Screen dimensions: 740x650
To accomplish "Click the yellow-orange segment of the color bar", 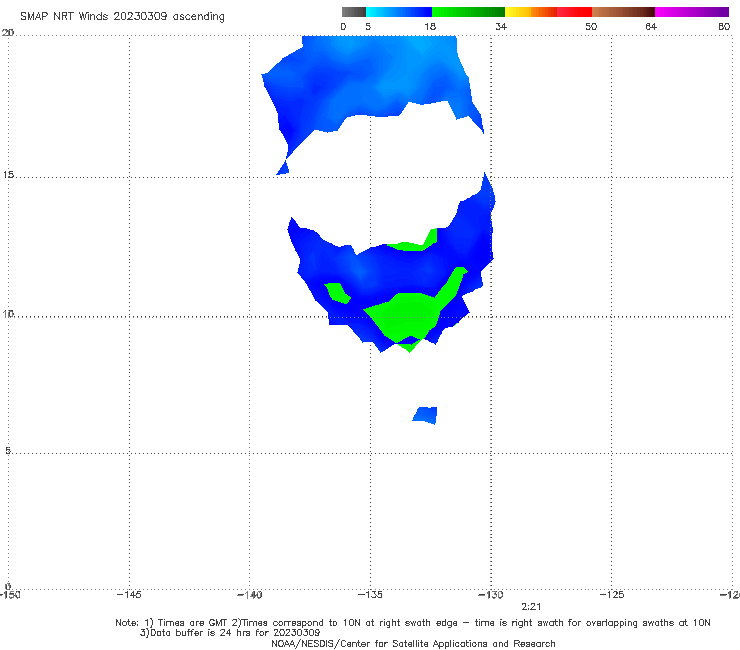I will tap(531, 12).
